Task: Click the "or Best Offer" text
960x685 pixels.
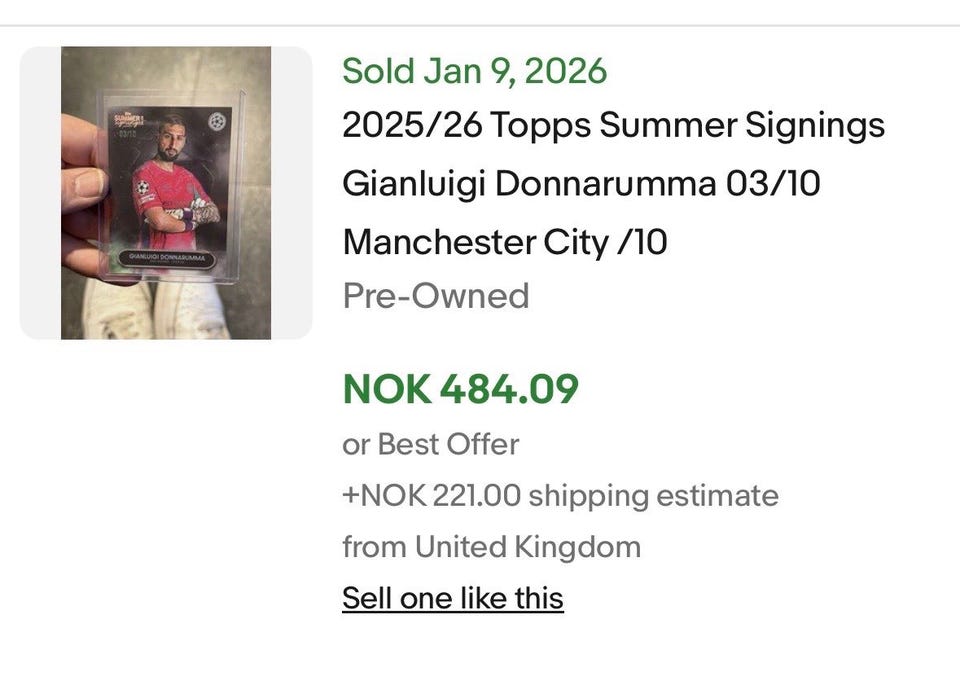Action: (x=430, y=444)
